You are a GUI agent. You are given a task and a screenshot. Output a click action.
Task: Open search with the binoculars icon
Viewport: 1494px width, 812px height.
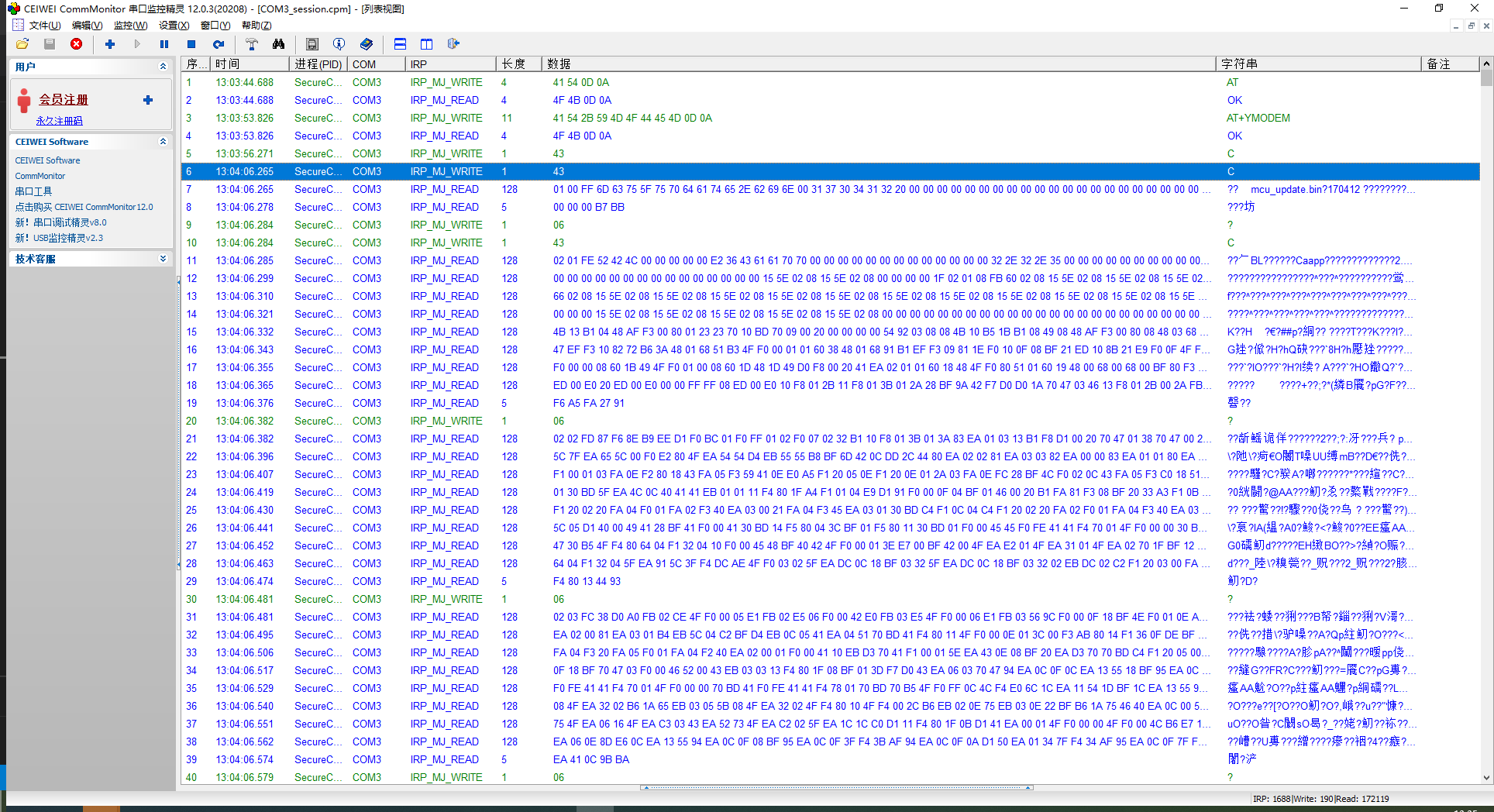pyautogui.click(x=278, y=44)
